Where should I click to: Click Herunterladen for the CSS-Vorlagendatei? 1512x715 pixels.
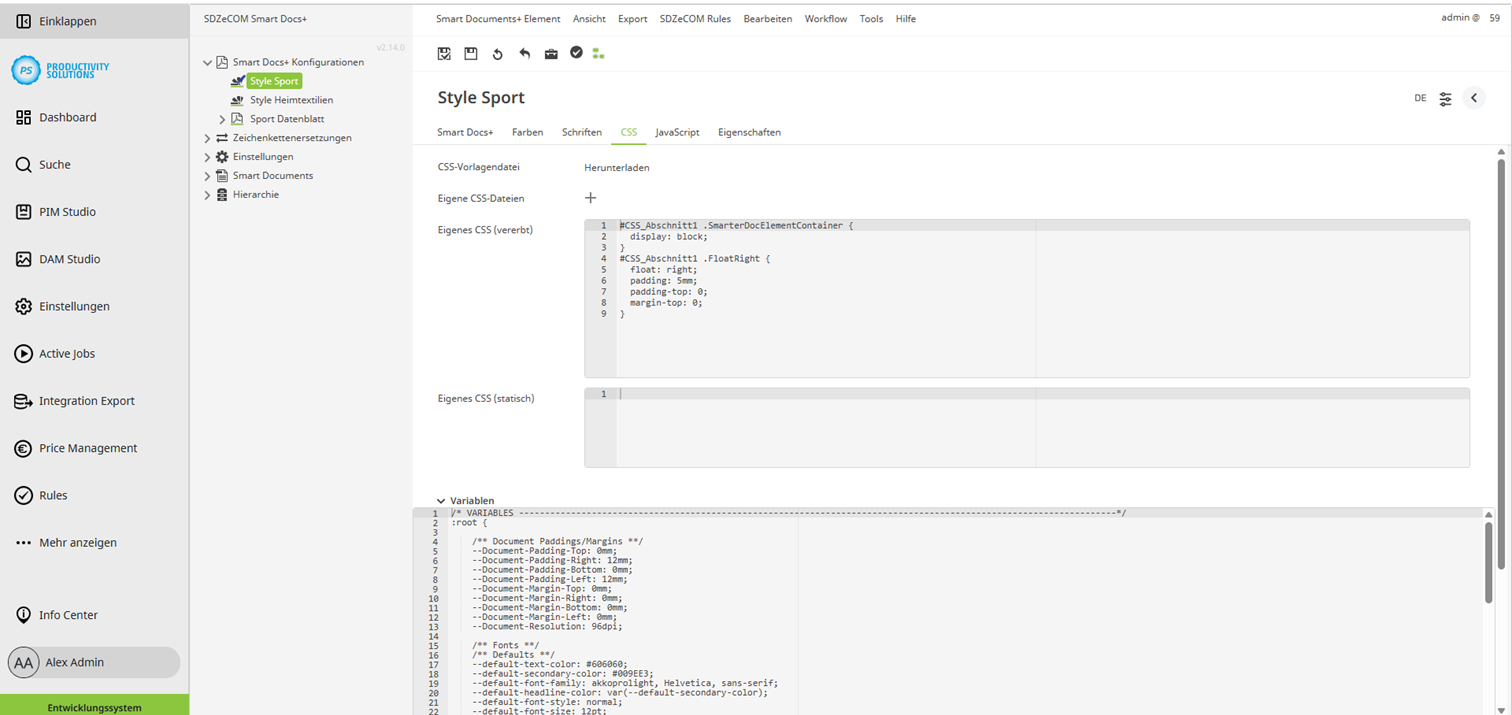coord(616,167)
